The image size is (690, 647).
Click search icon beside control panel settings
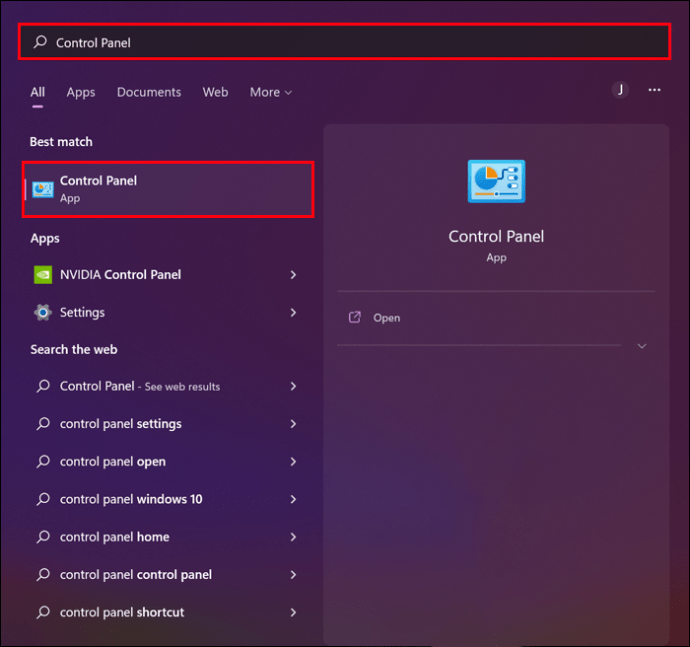pos(43,424)
